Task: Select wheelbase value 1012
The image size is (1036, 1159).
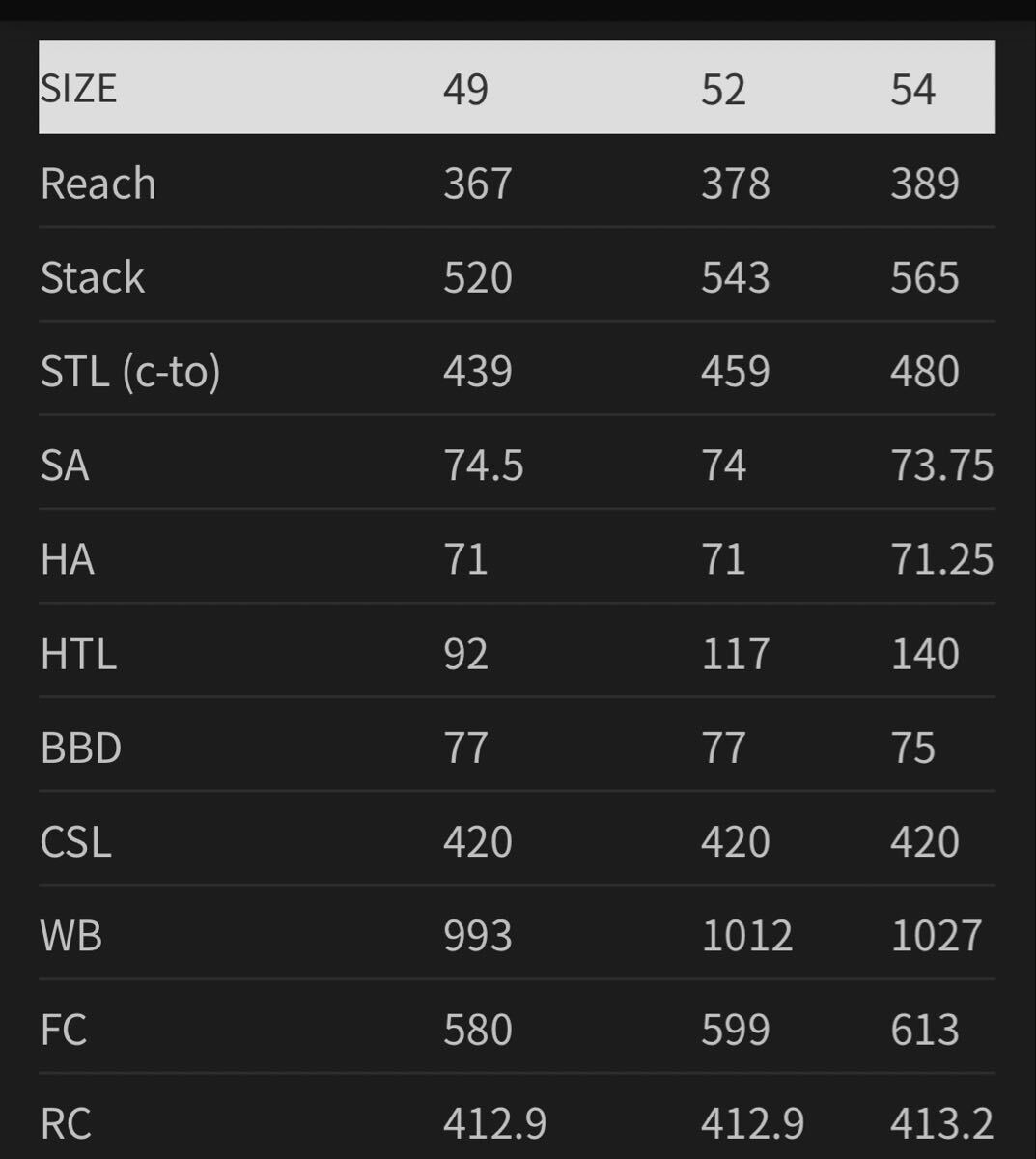Action: [x=746, y=935]
